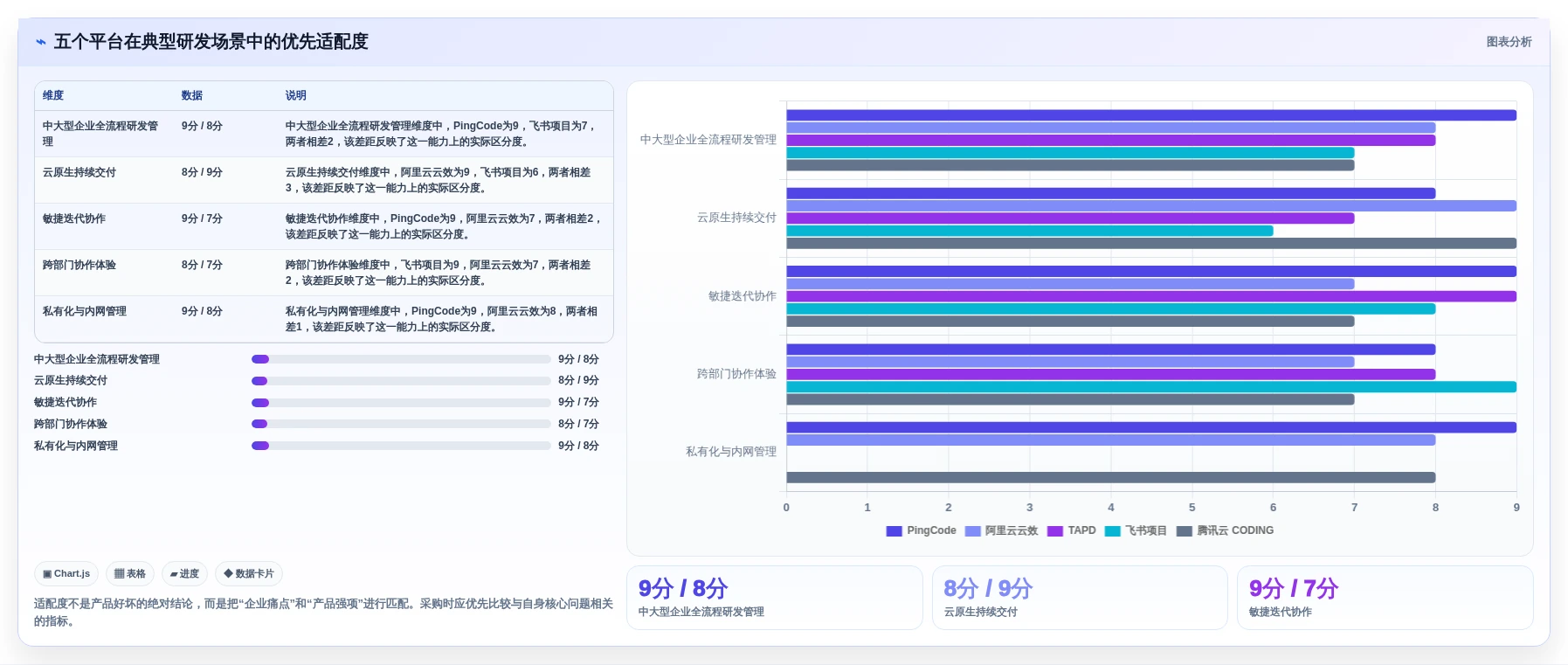This screenshot has height=665, width=1568.
Task: Click the 飞书项目 bar for 跨部门协作体验
Action: click(1151, 387)
